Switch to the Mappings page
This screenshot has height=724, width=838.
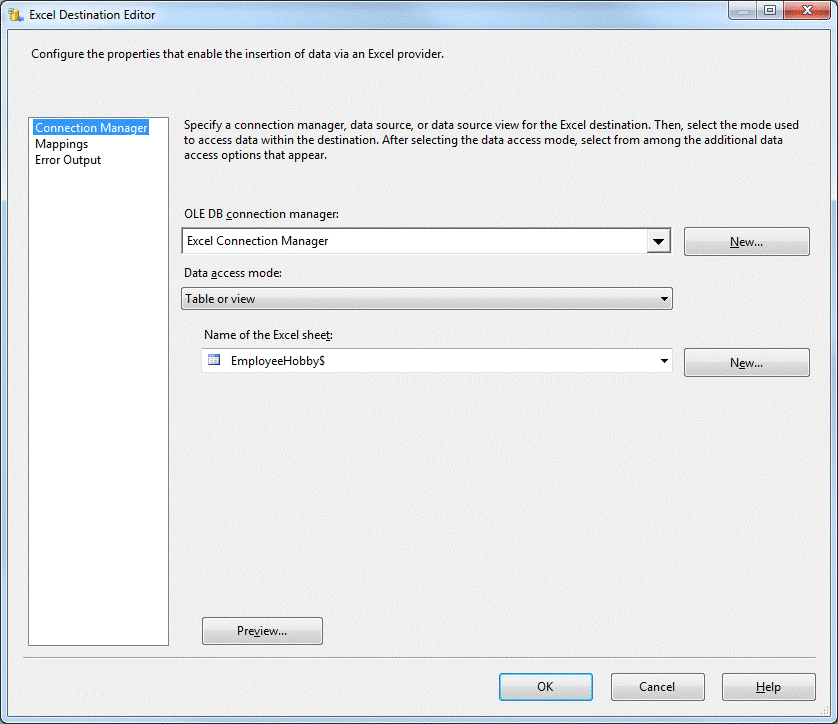tap(61, 144)
